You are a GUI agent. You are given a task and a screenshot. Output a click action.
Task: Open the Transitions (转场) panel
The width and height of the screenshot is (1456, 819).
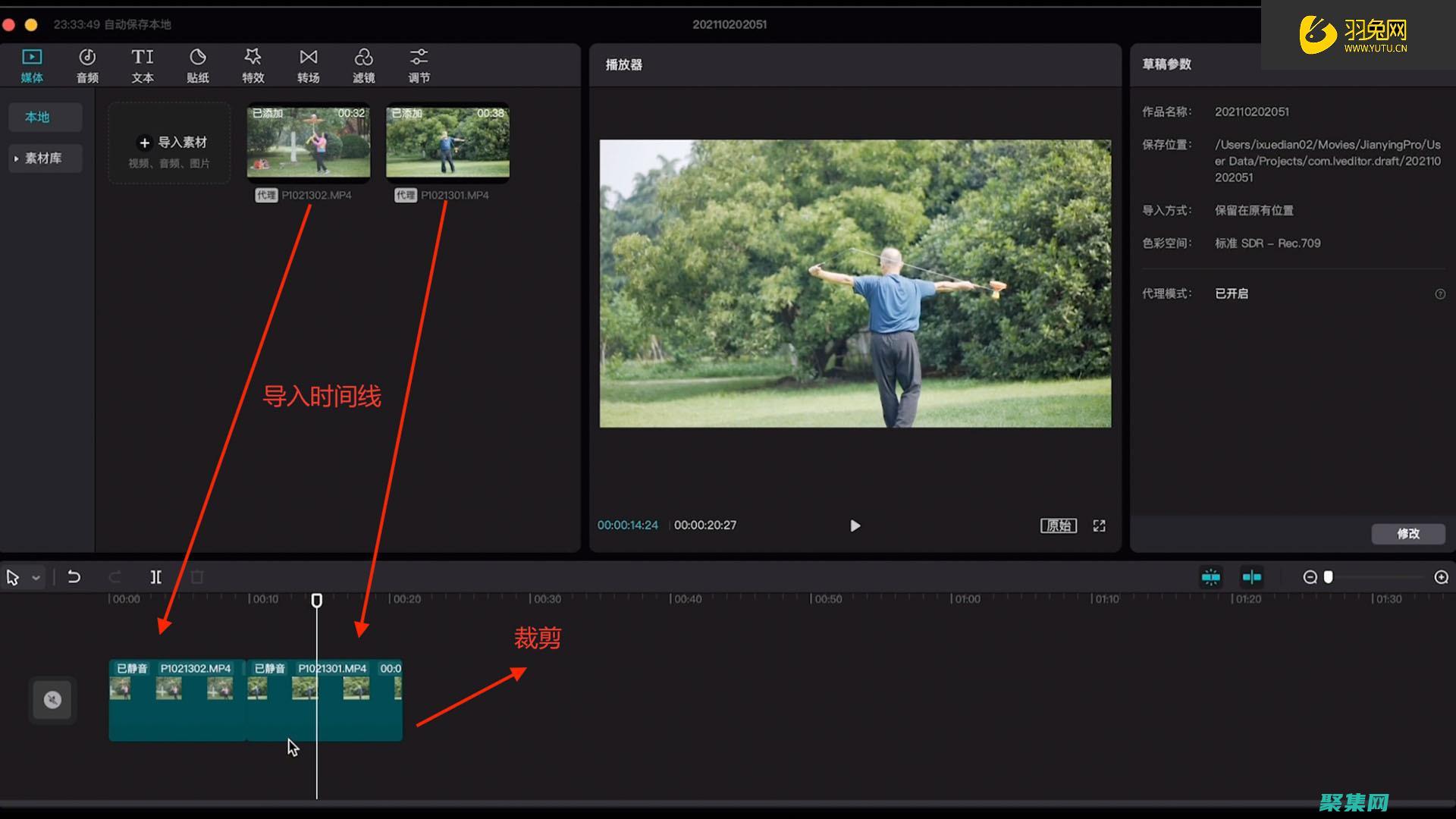(308, 65)
